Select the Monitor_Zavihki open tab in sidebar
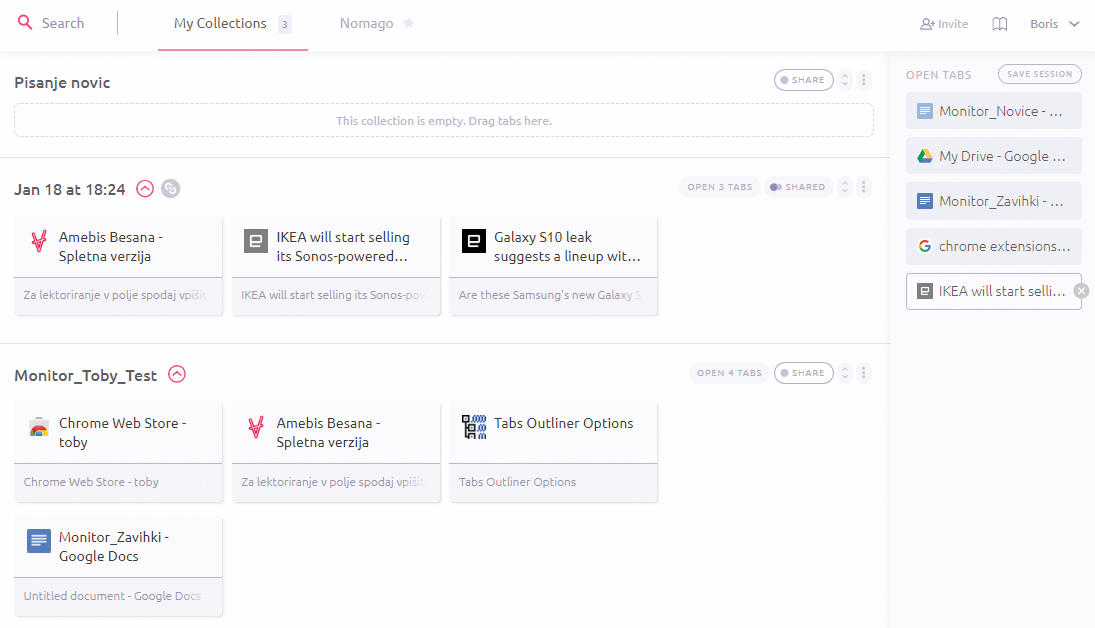 pos(993,201)
